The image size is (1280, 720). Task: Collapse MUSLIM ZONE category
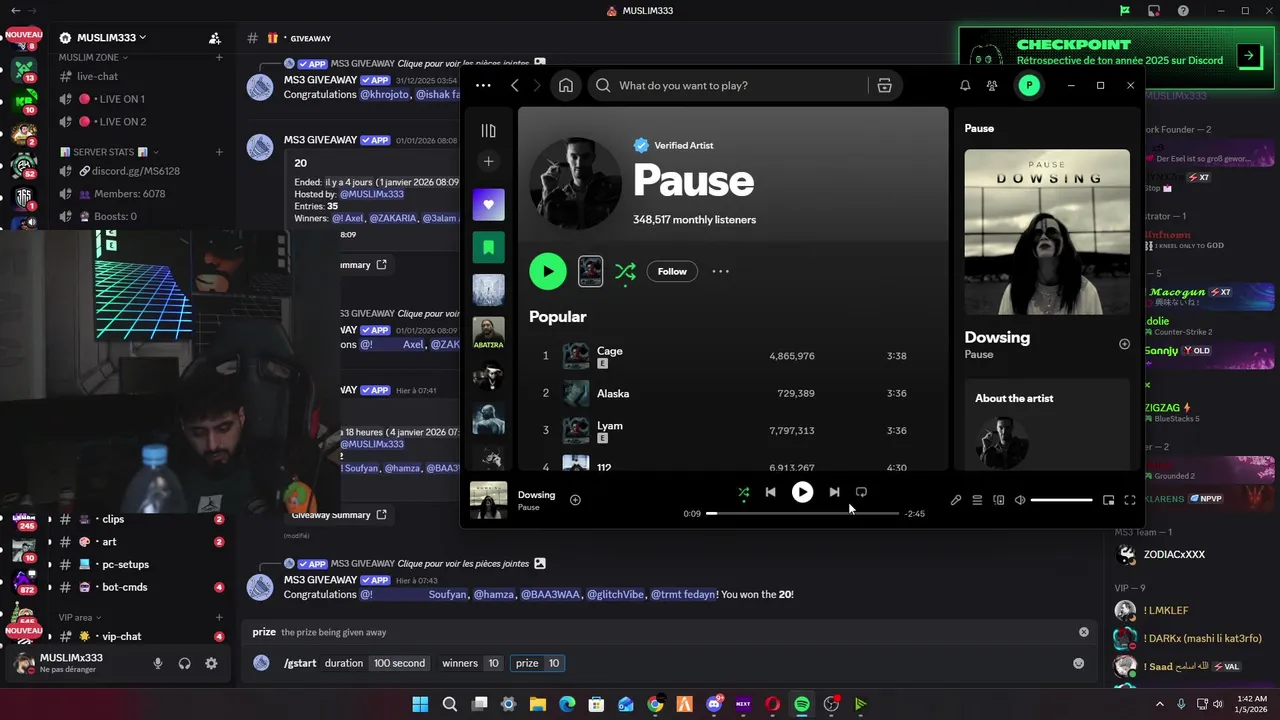click(x=94, y=58)
